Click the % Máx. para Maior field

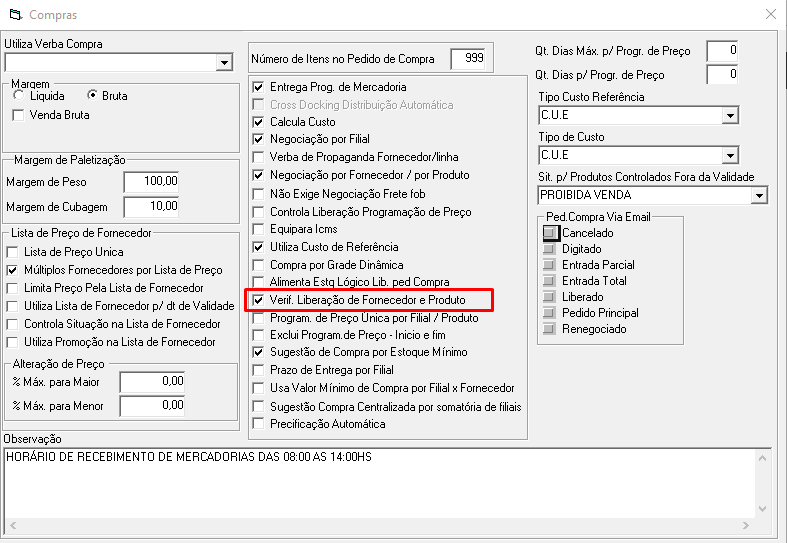click(153, 382)
